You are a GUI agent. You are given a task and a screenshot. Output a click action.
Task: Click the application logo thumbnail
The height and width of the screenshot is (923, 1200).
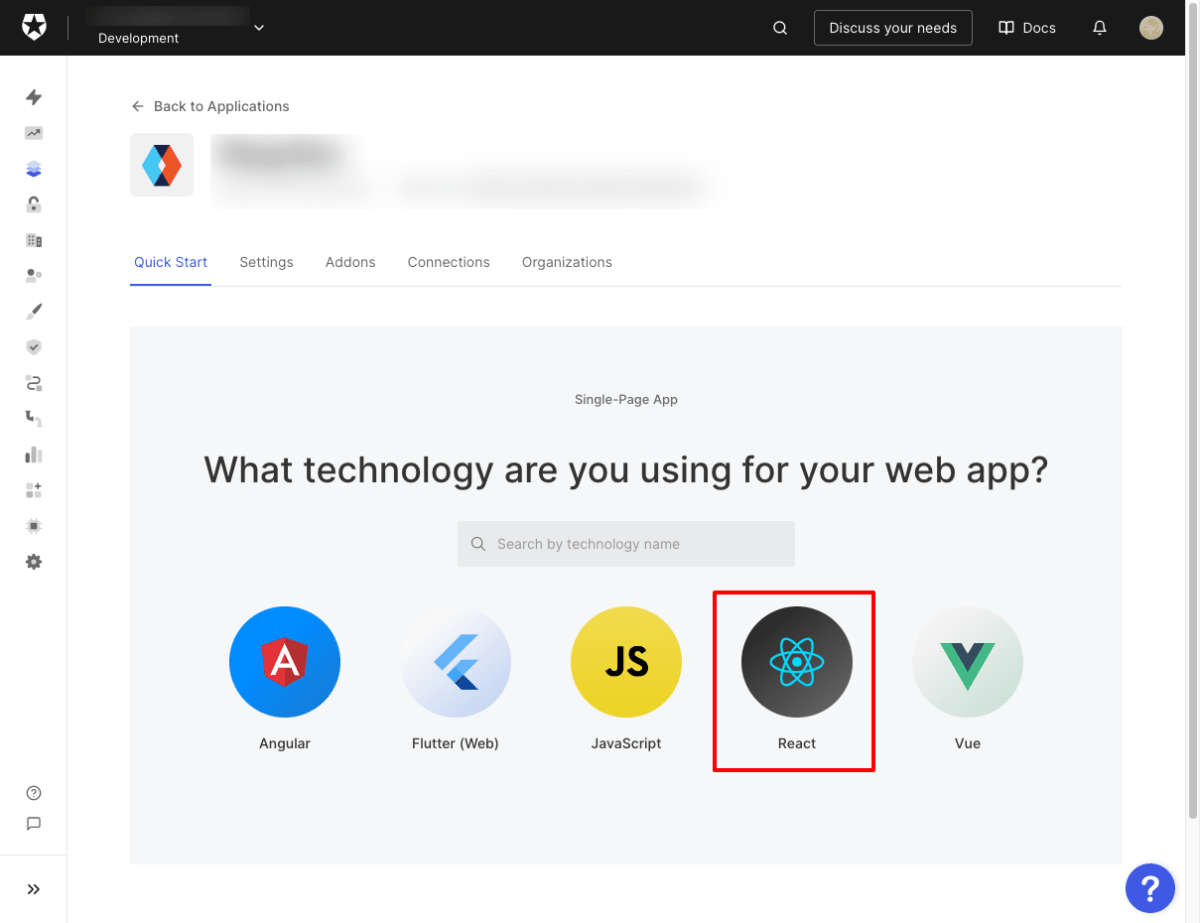point(162,165)
